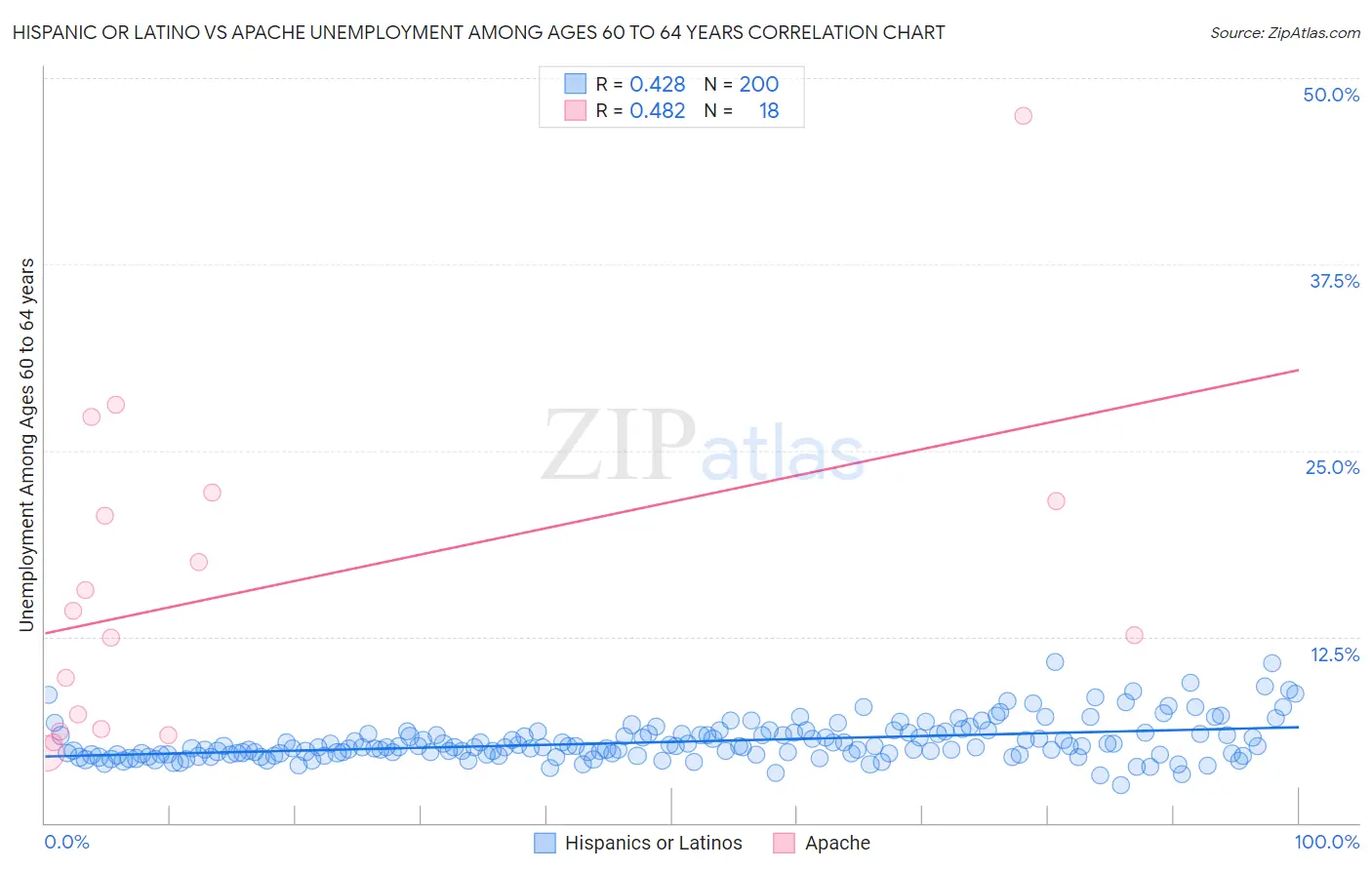Click the chart title text

click(x=478, y=32)
